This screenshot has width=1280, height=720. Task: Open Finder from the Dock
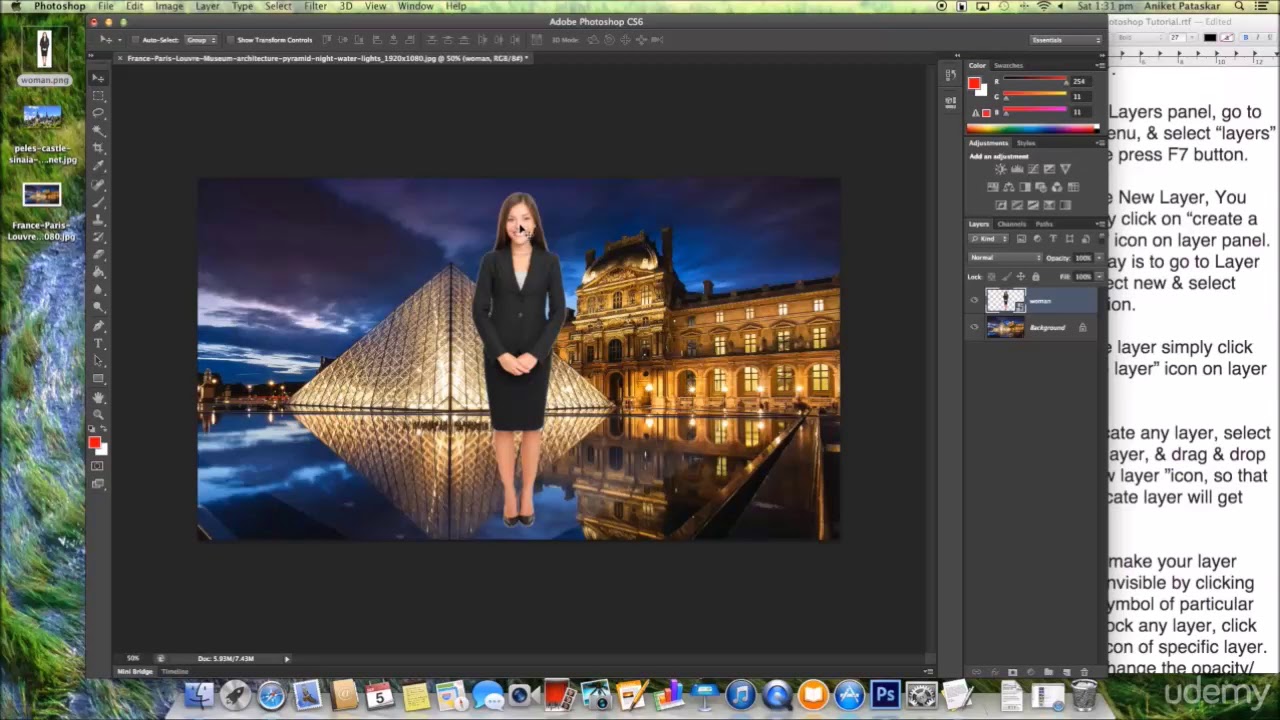(x=199, y=694)
